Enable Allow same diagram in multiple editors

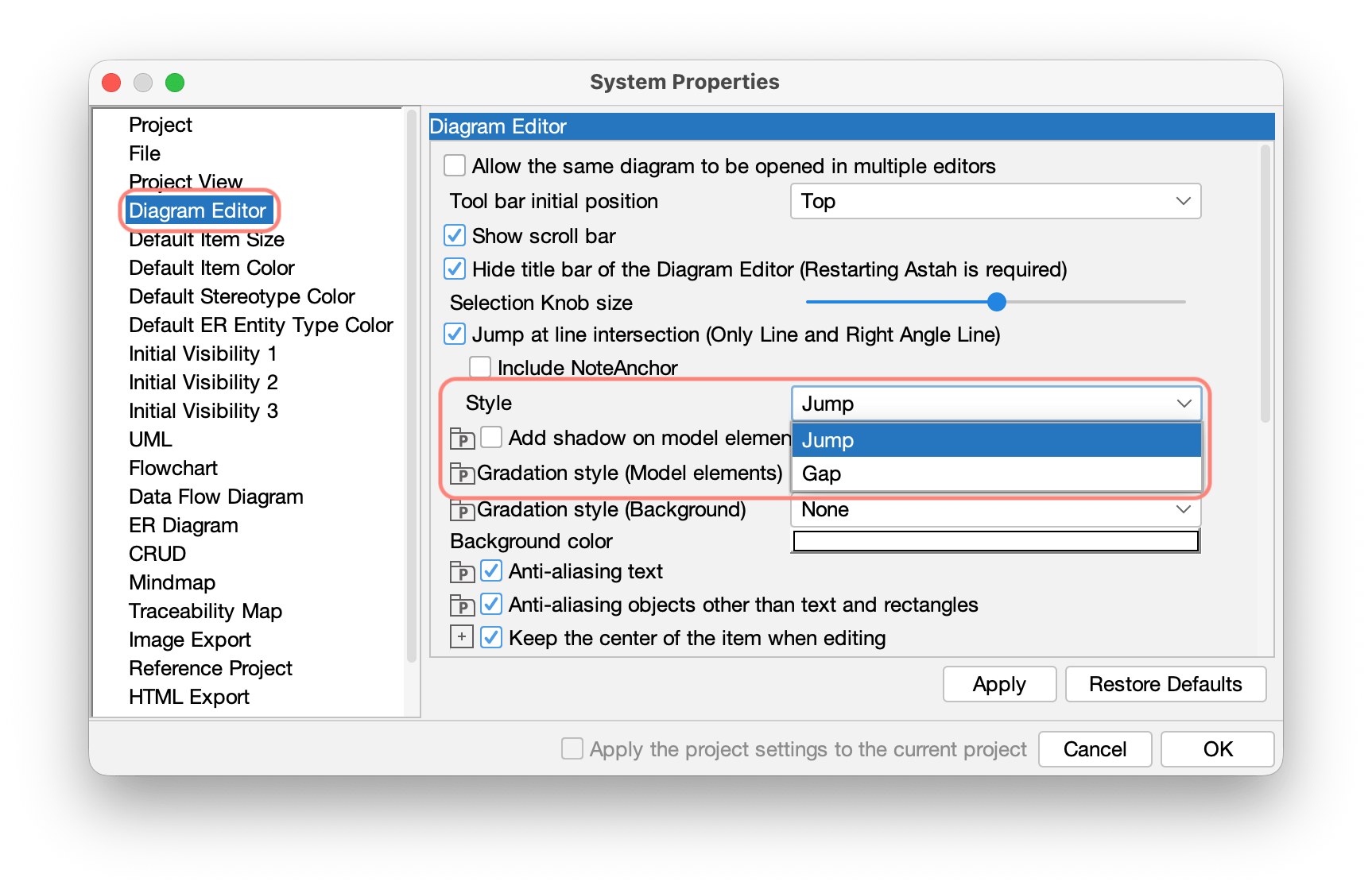click(455, 166)
